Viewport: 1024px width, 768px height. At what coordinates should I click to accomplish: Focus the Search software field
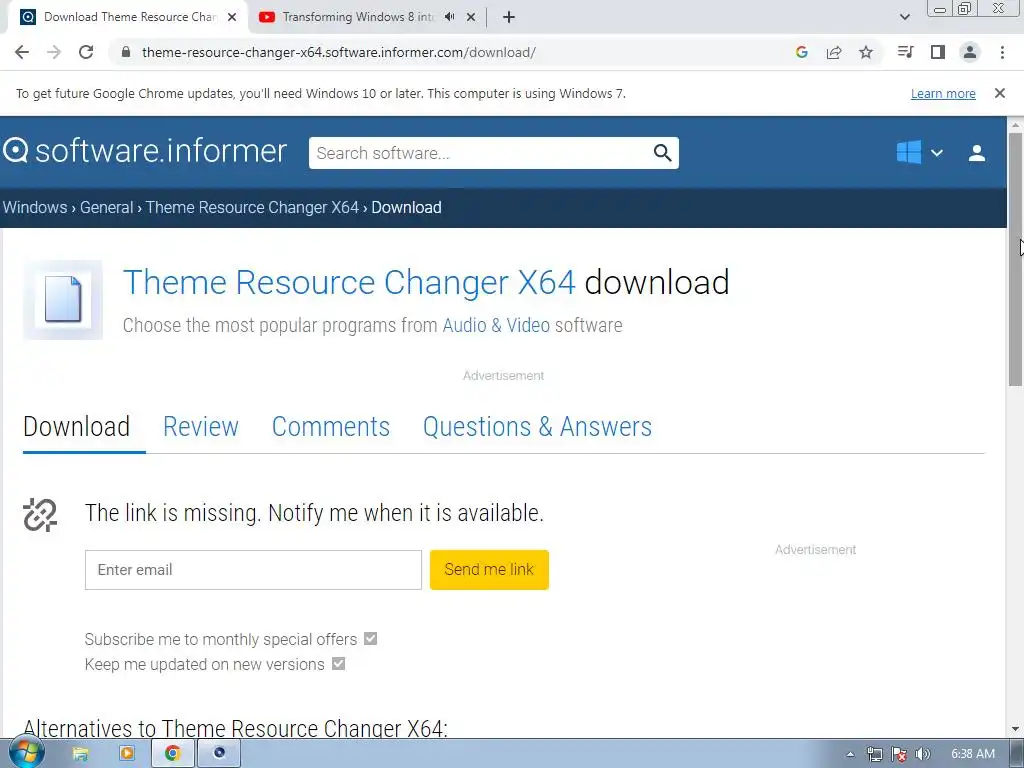click(x=480, y=153)
